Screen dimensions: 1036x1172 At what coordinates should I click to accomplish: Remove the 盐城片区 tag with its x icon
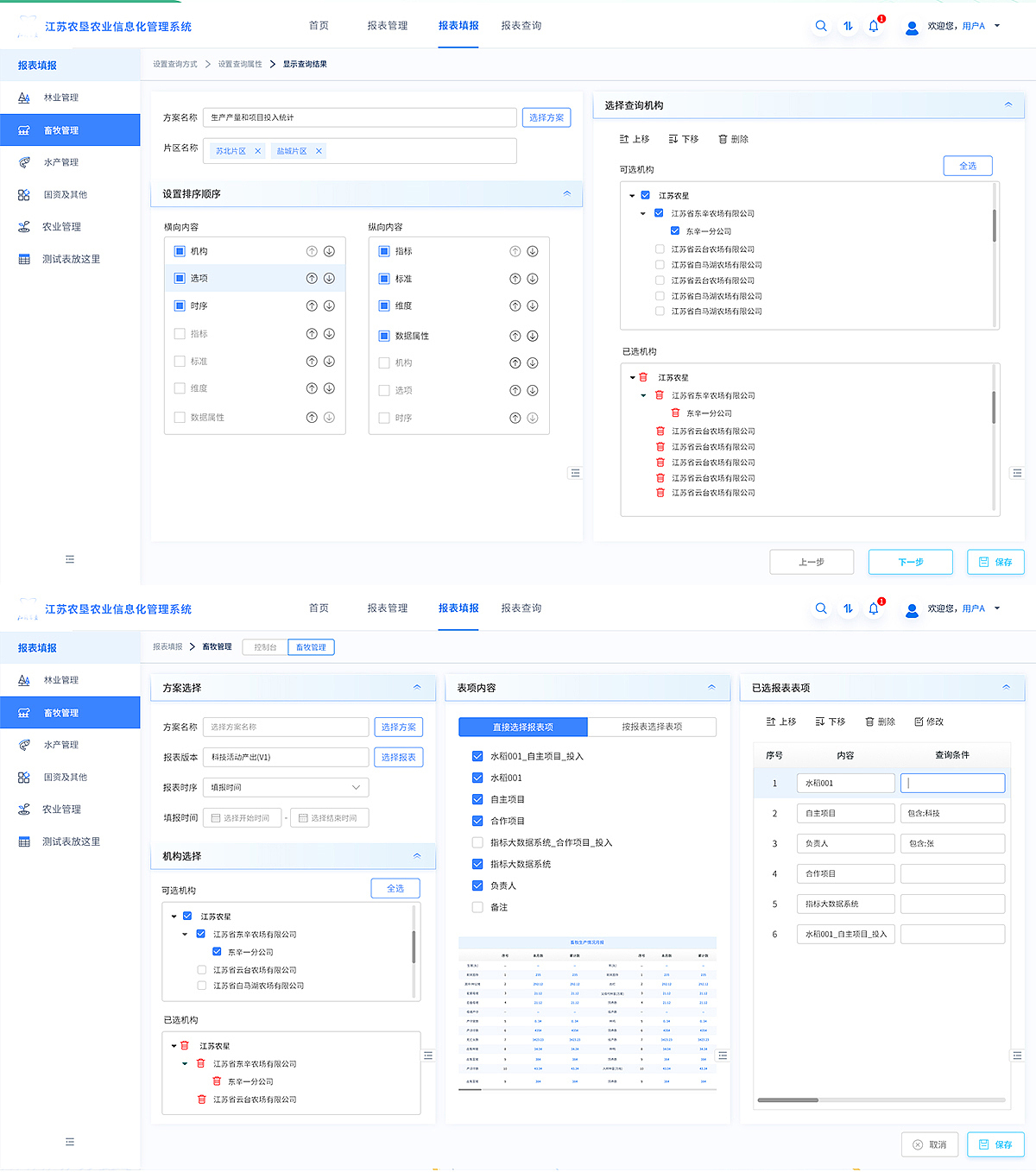click(x=319, y=151)
